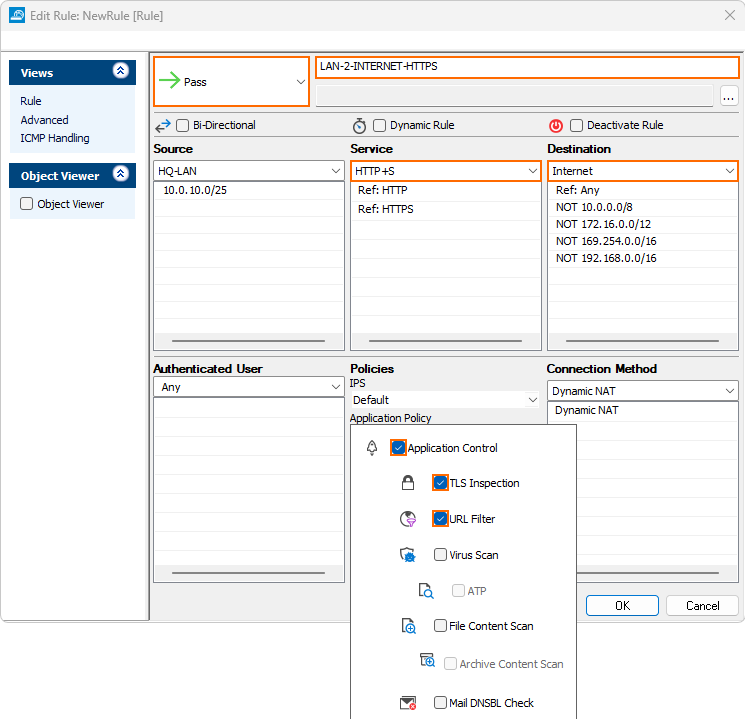The image size is (745, 719).
Task: Uncheck Application Control checkbox
Action: coord(398,448)
